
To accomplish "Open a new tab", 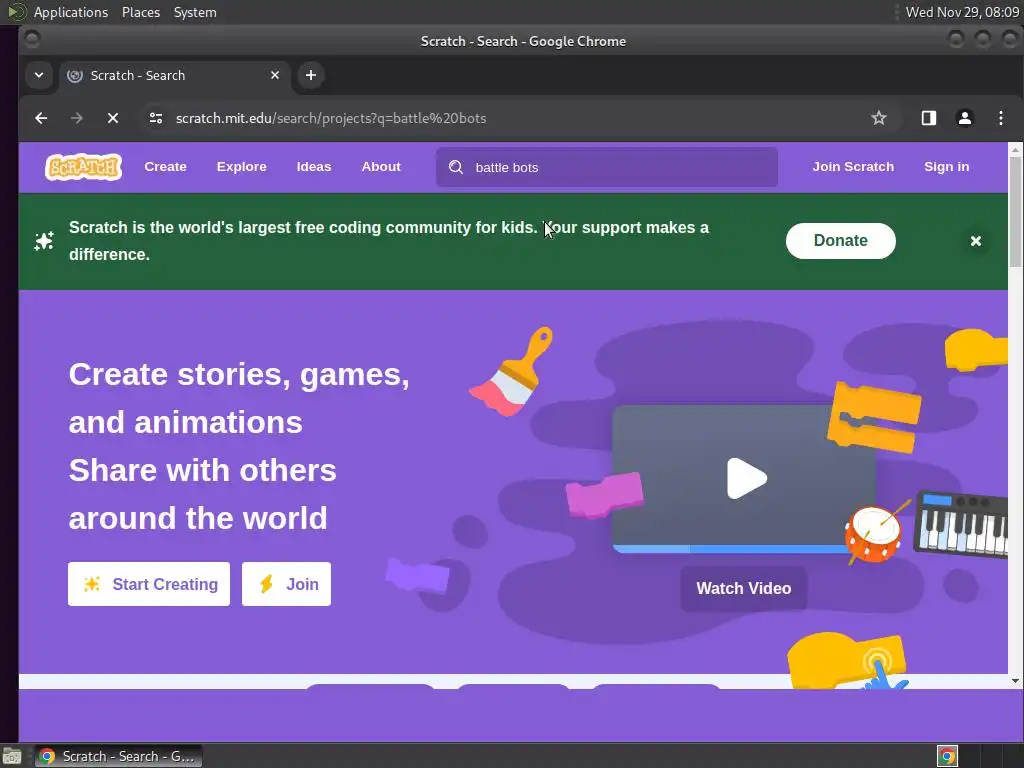I will coord(311,75).
